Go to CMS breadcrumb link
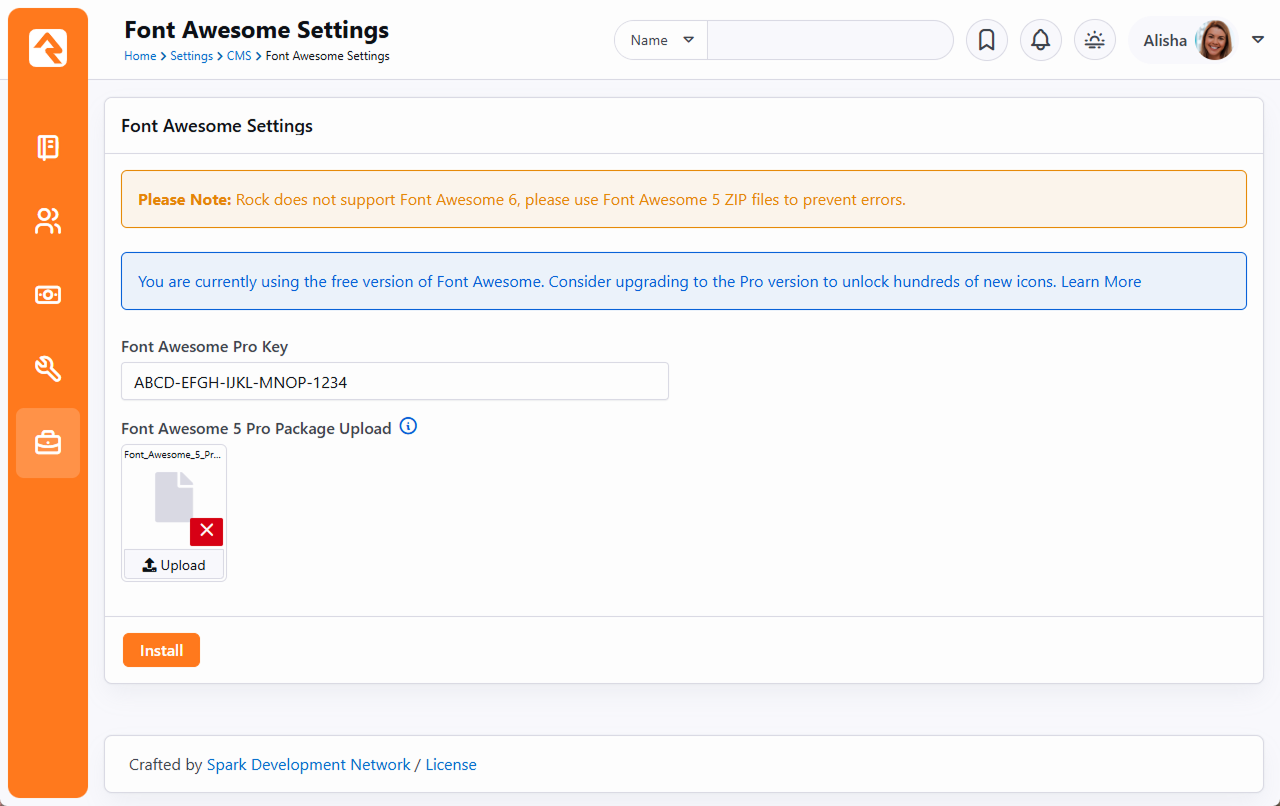The height and width of the screenshot is (806, 1280). tap(239, 56)
